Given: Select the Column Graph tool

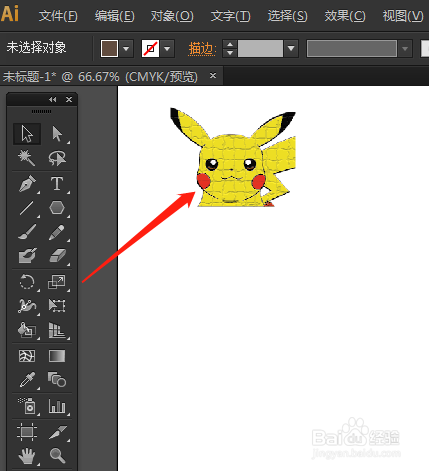Looking at the screenshot, I should point(57,406).
